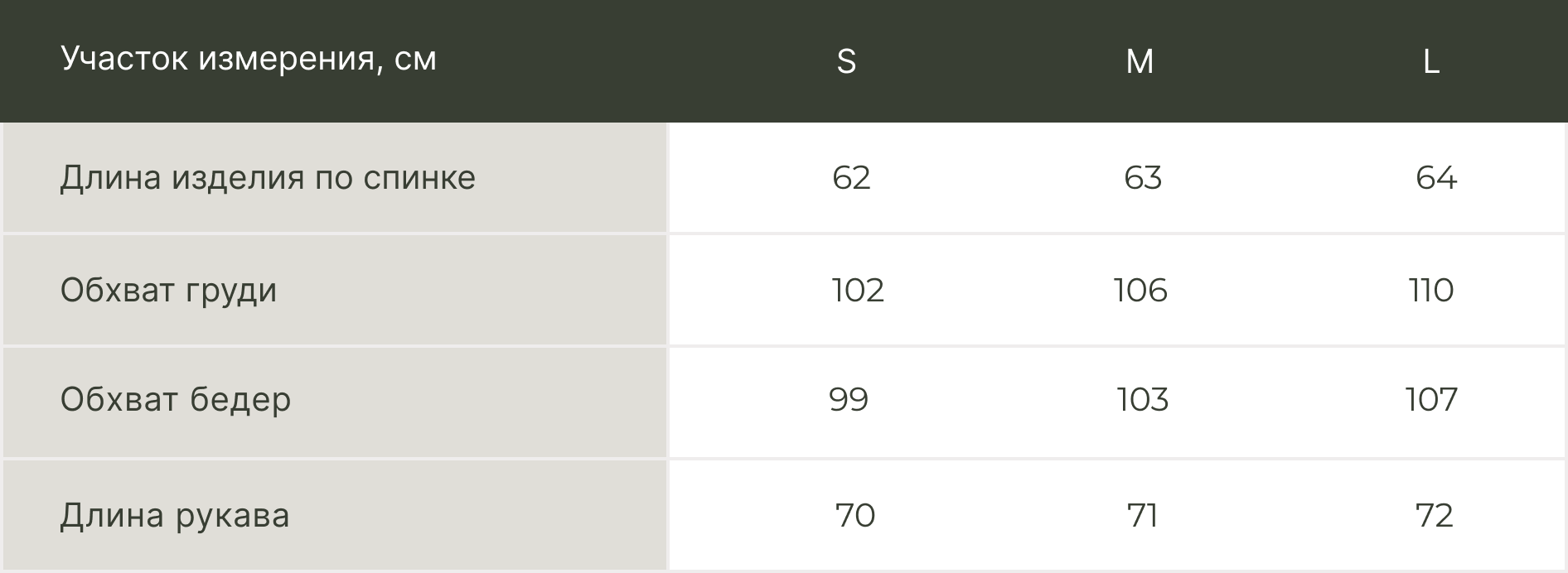
Task: Click hip value 99 for S
Action: (x=849, y=400)
